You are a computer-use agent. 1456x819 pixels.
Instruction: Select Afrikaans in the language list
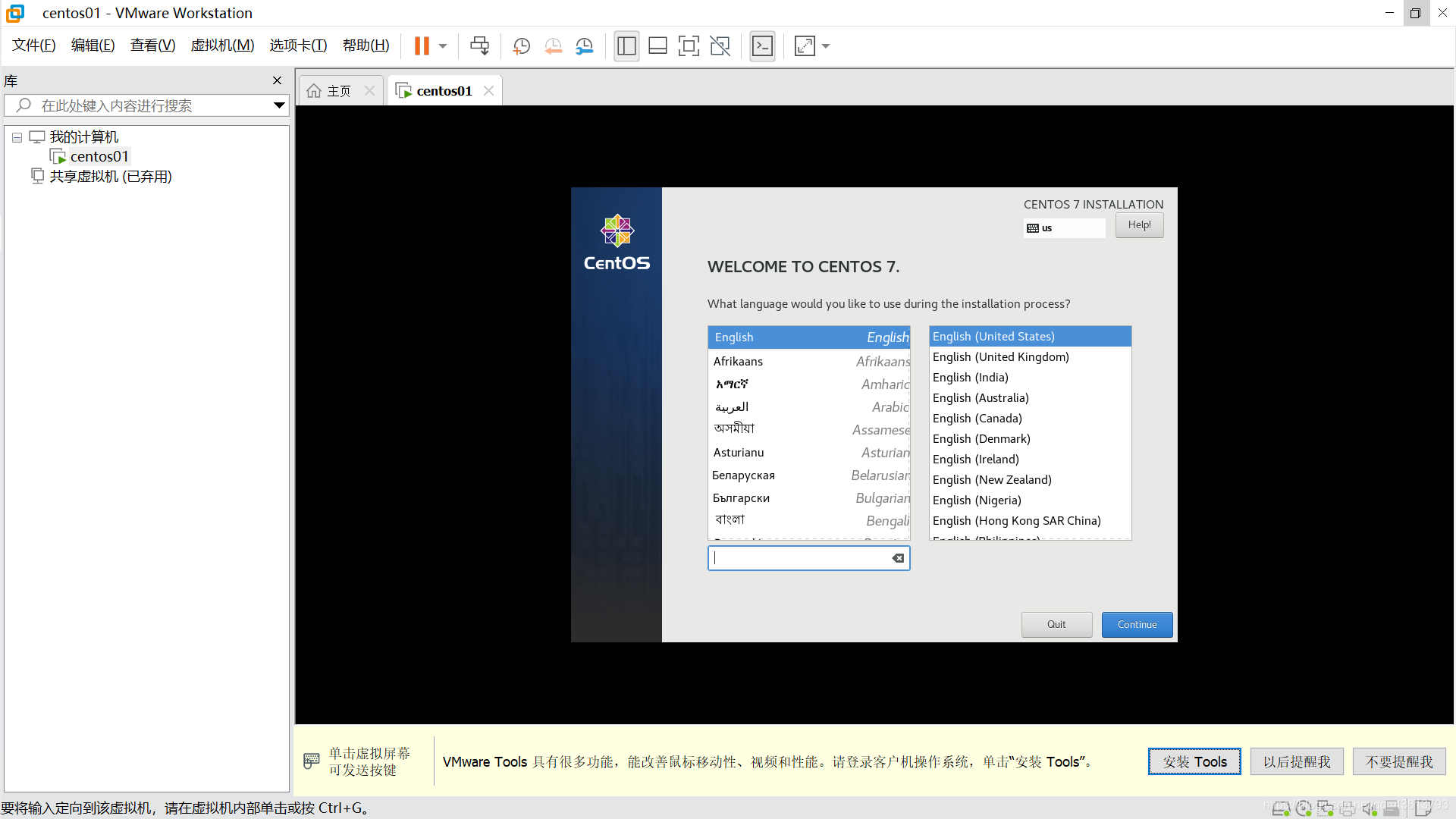(x=808, y=361)
